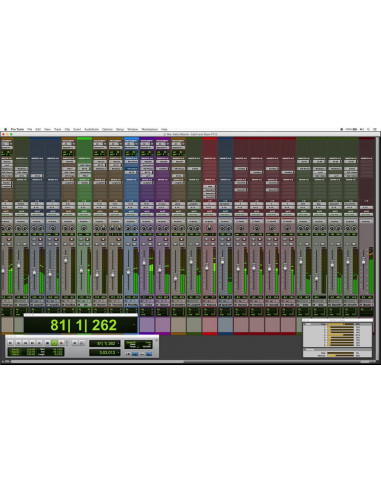381x492 pixels.
Task: Click the track name on the bright red track
Action: click(x=209, y=305)
